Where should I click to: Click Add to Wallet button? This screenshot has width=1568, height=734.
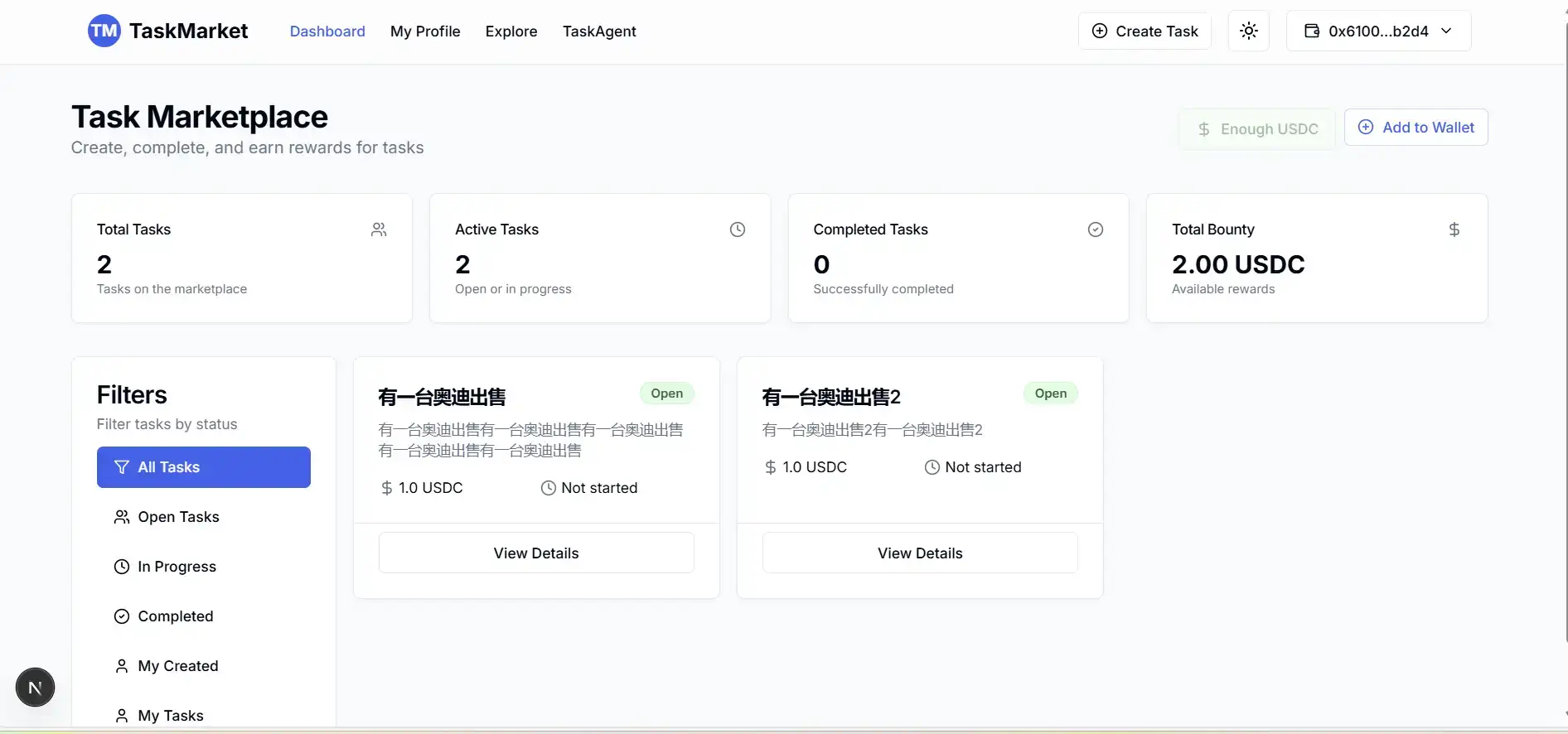click(x=1415, y=128)
